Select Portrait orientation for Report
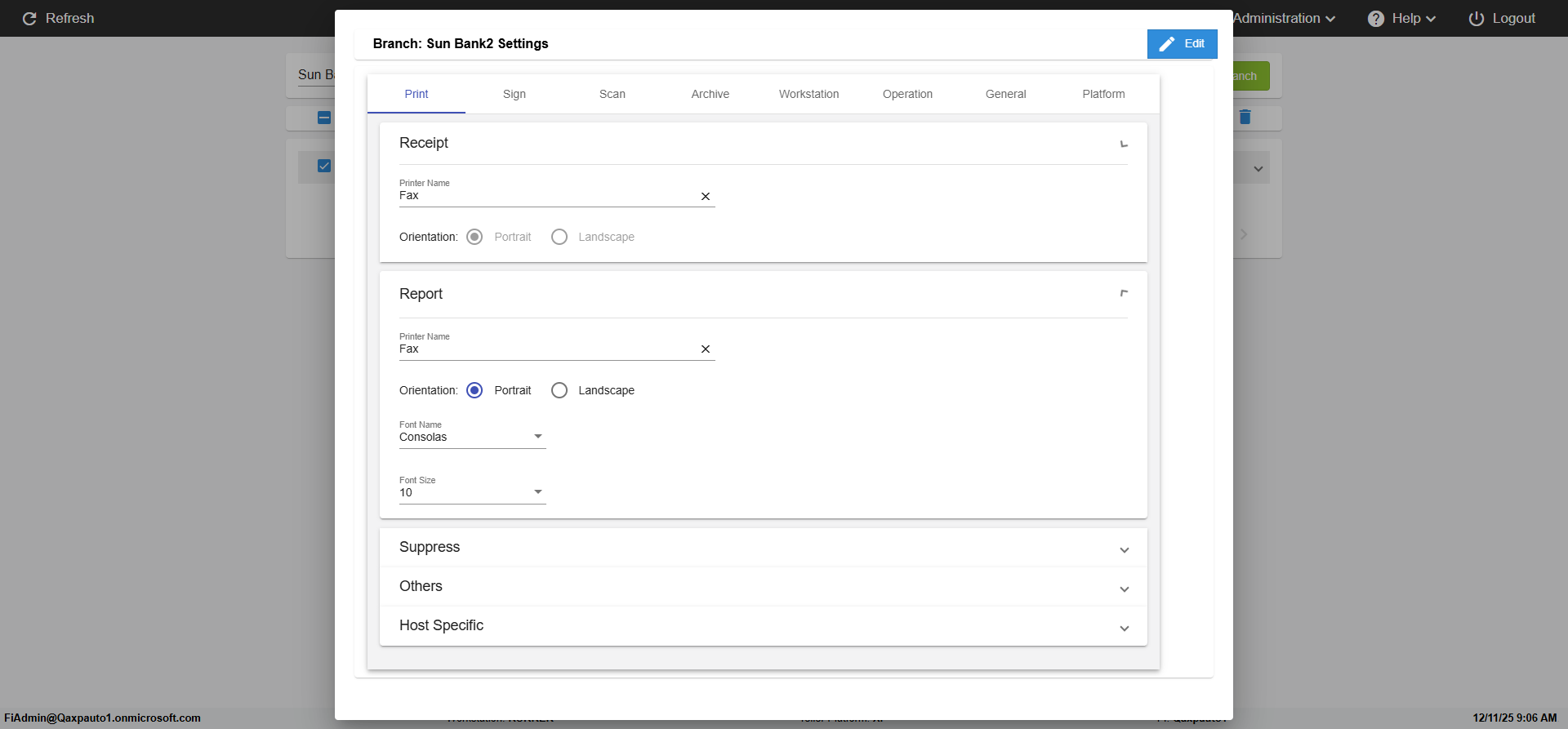The width and height of the screenshot is (1568, 729). [x=474, y=390]
